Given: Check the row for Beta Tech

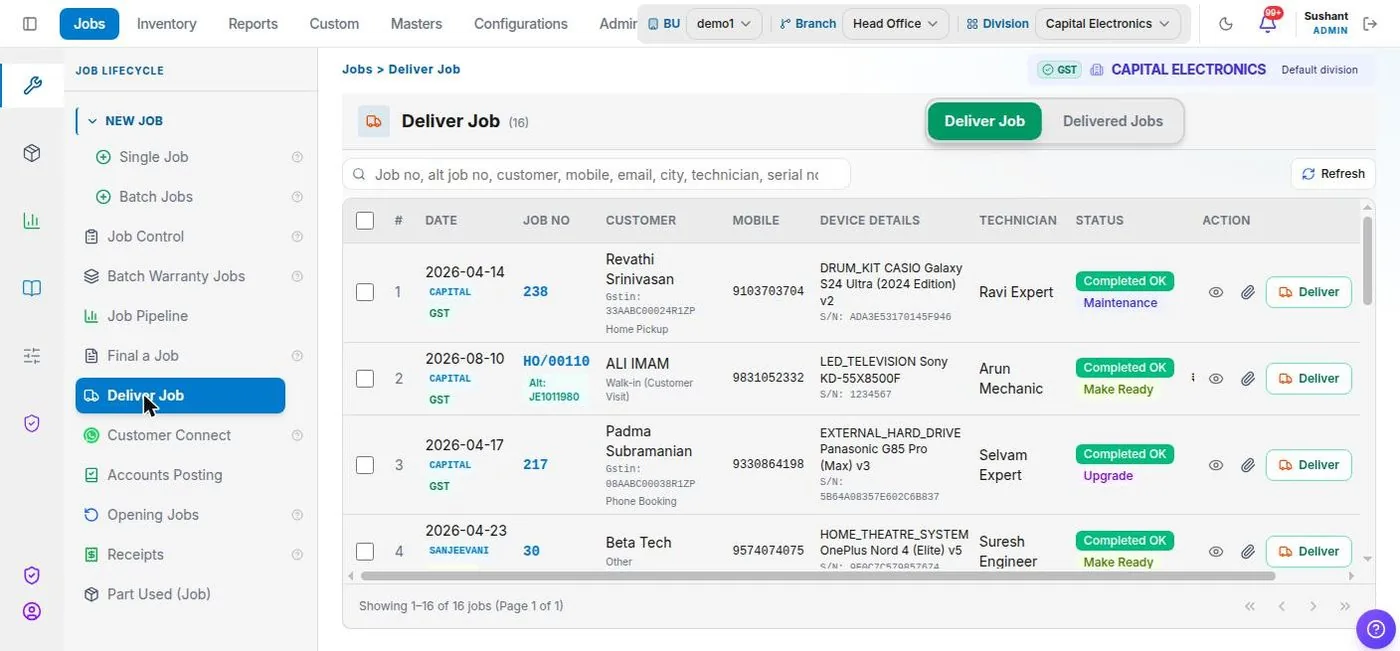Looking at the screenshot, I should pyautogui.click(x=365, y=551).
